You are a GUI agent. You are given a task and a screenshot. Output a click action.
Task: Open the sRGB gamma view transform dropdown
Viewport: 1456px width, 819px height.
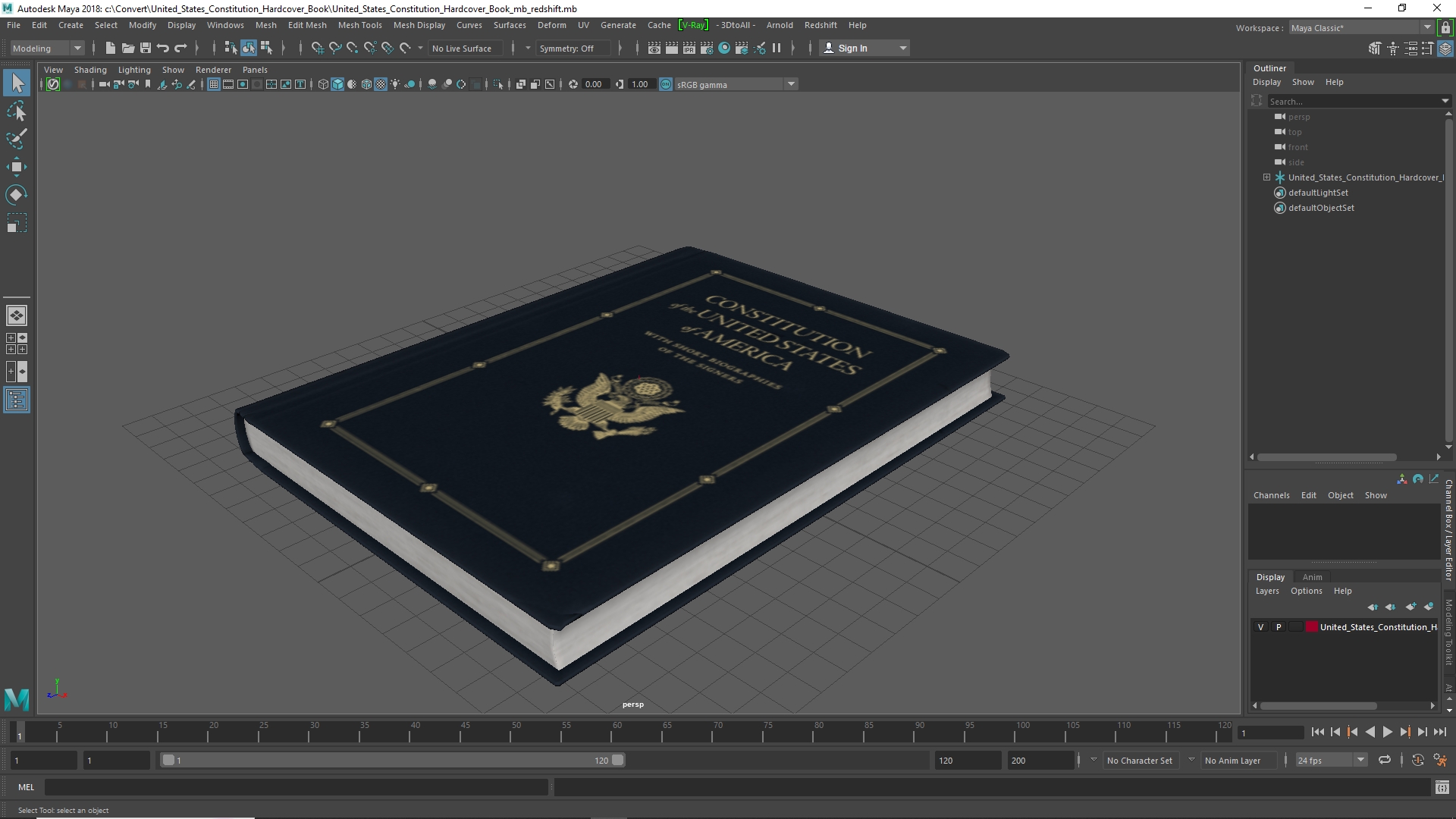735,84
